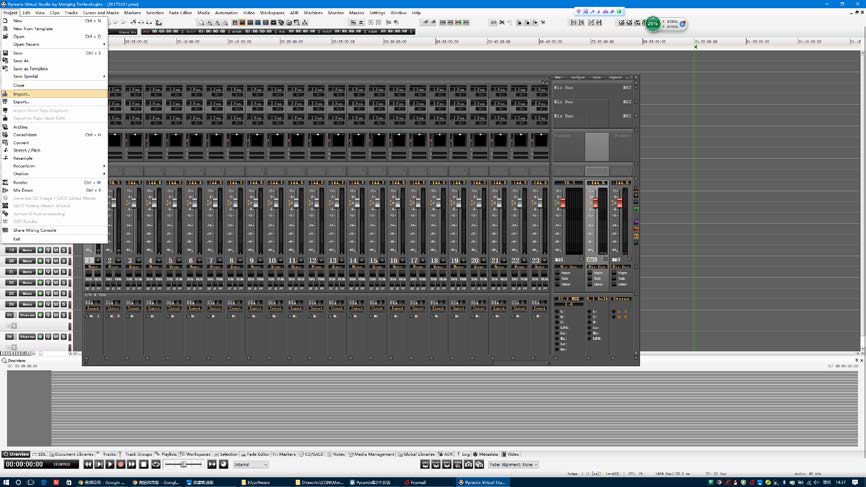Toggle the Loop playback button

coord(156,465)
